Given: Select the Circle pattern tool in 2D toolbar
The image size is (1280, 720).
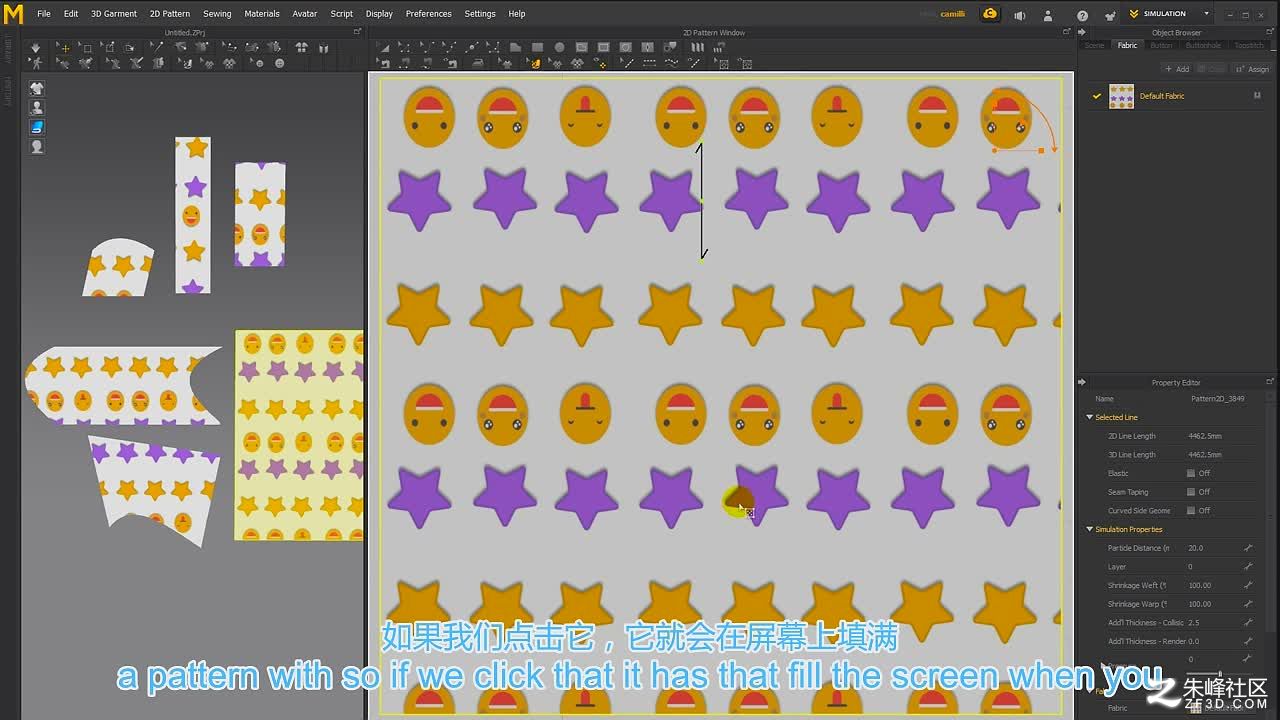Looking at the screenshot, I should click(559, 47).
